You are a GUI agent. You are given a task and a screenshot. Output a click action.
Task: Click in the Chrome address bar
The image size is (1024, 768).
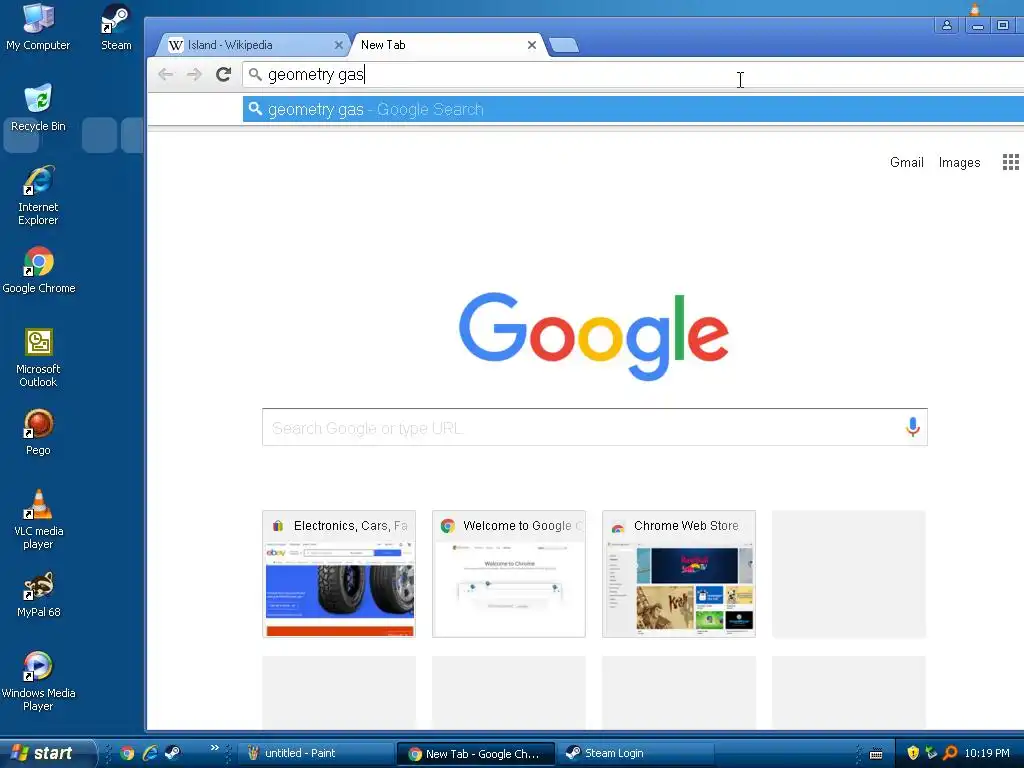tap(633, 74)
